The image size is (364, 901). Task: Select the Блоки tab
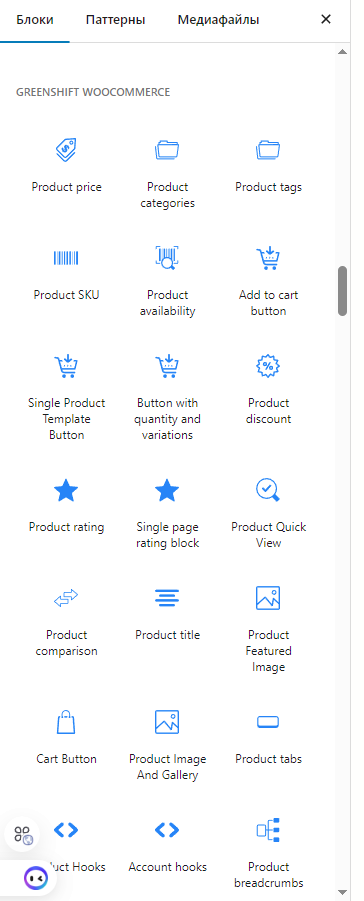(x=35, y=20)
